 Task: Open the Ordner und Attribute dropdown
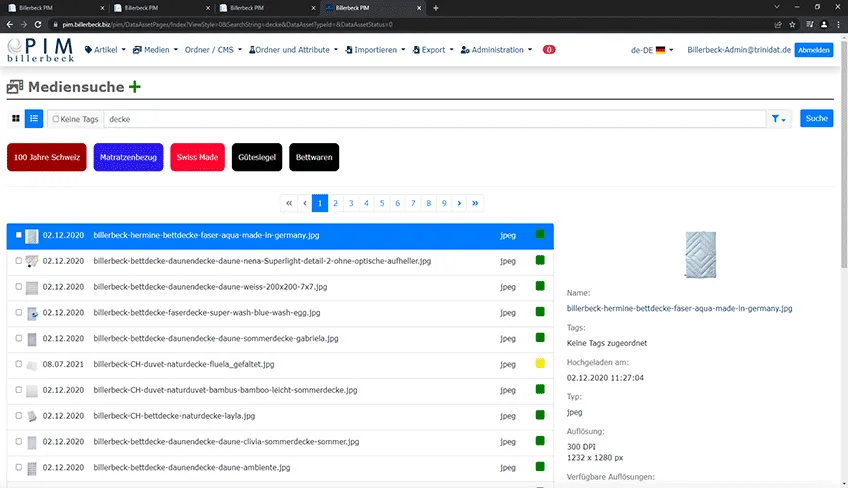click(293, 50)
